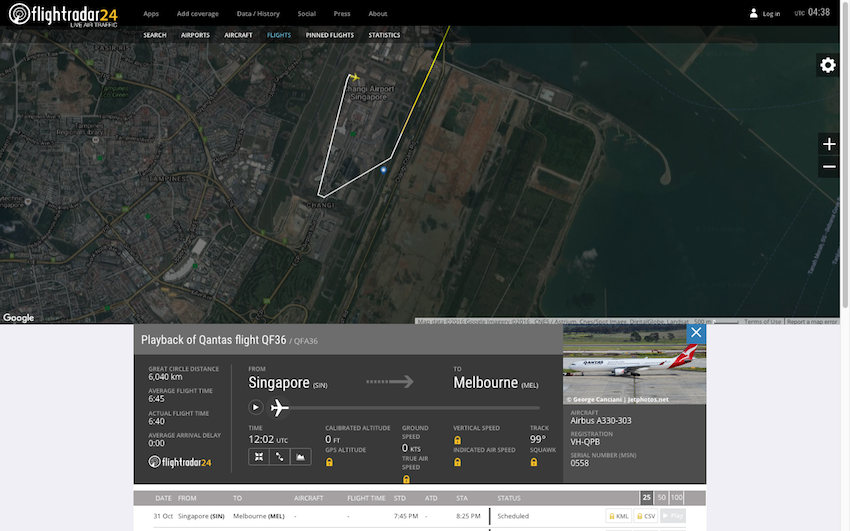Click the Changi Airport Singapore map label

pyautogui.click(x=369, y=93)
